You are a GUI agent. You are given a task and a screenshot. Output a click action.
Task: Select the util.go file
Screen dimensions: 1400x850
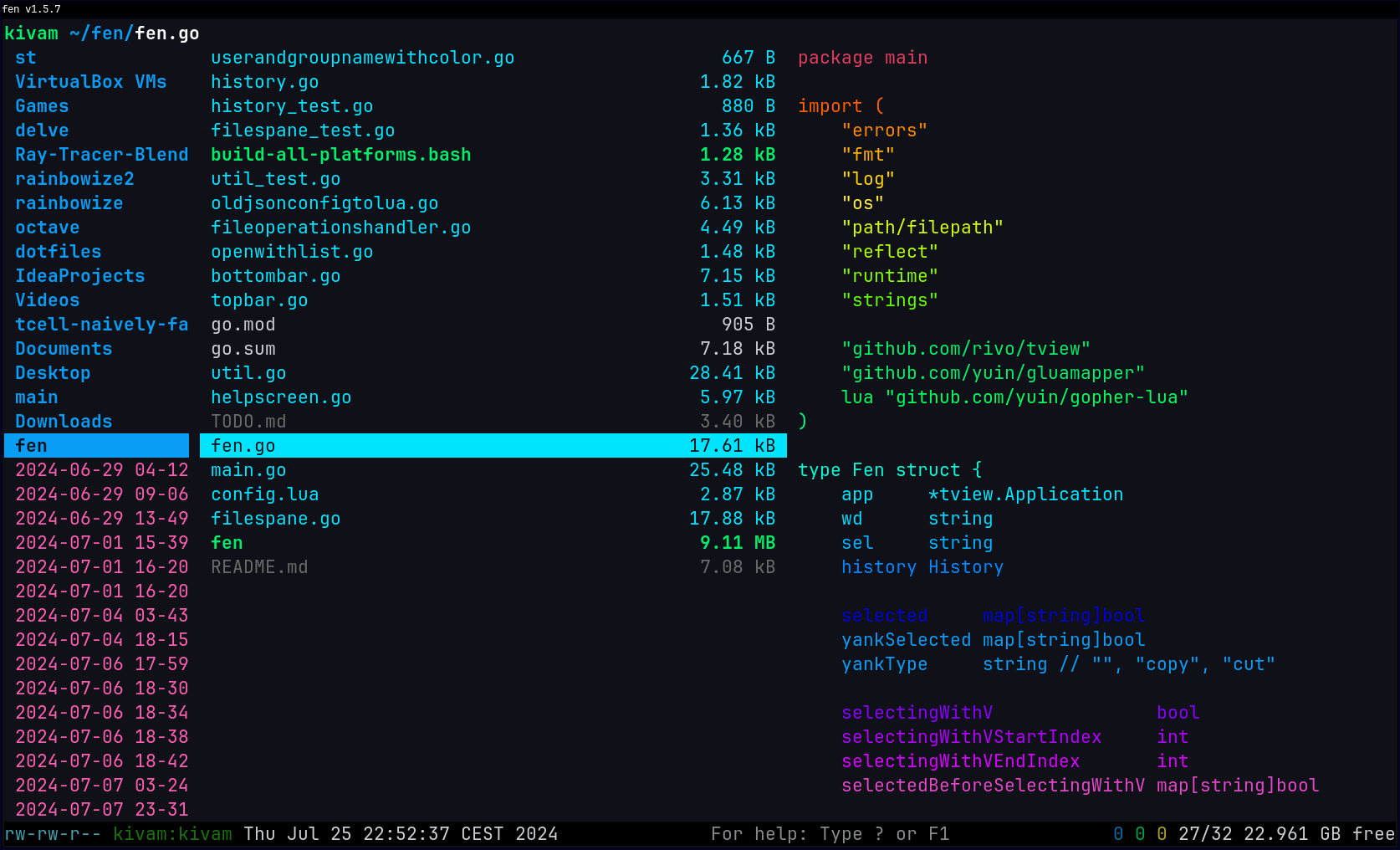493,373
